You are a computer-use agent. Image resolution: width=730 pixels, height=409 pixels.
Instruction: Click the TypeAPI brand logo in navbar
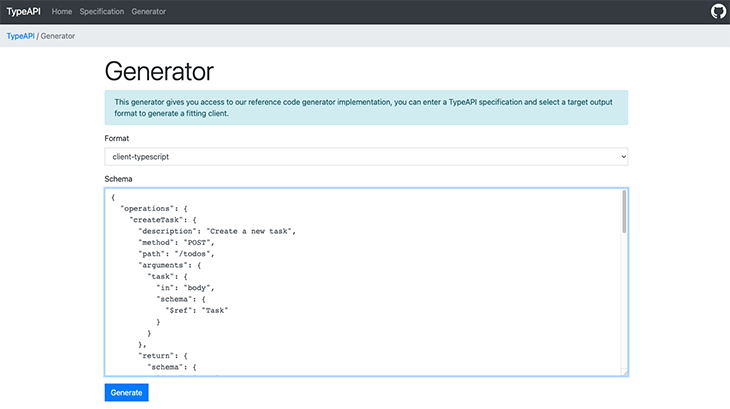25,12
